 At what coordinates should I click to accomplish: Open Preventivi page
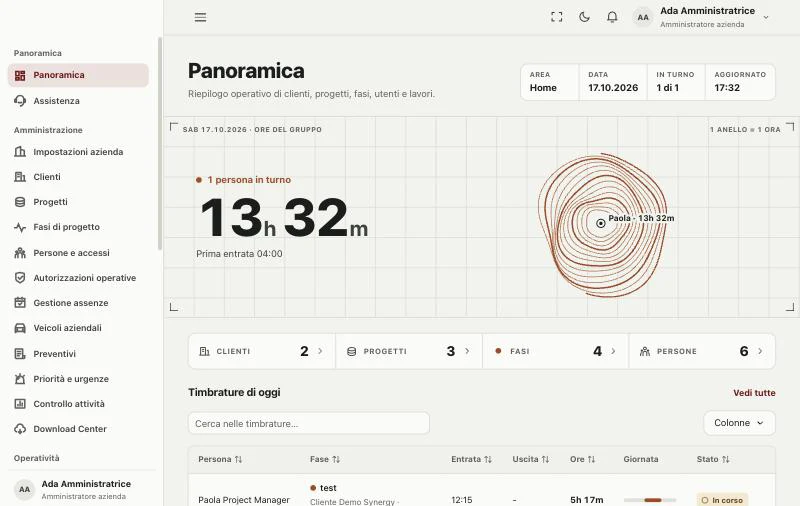point(78,354)
